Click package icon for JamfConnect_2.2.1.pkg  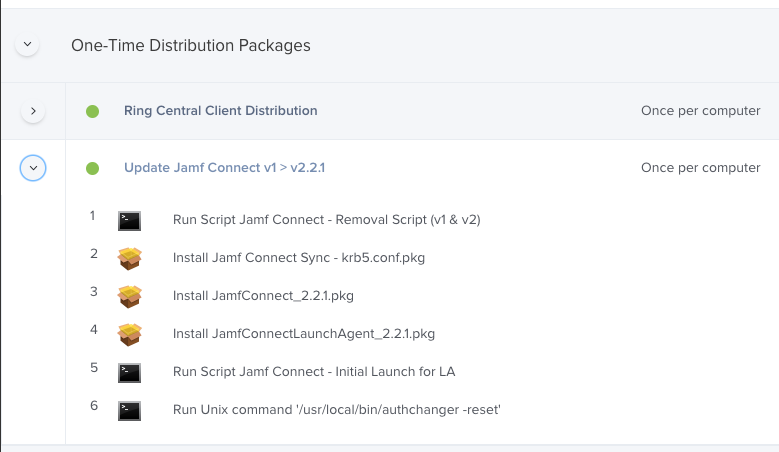(x=130, y=296)
